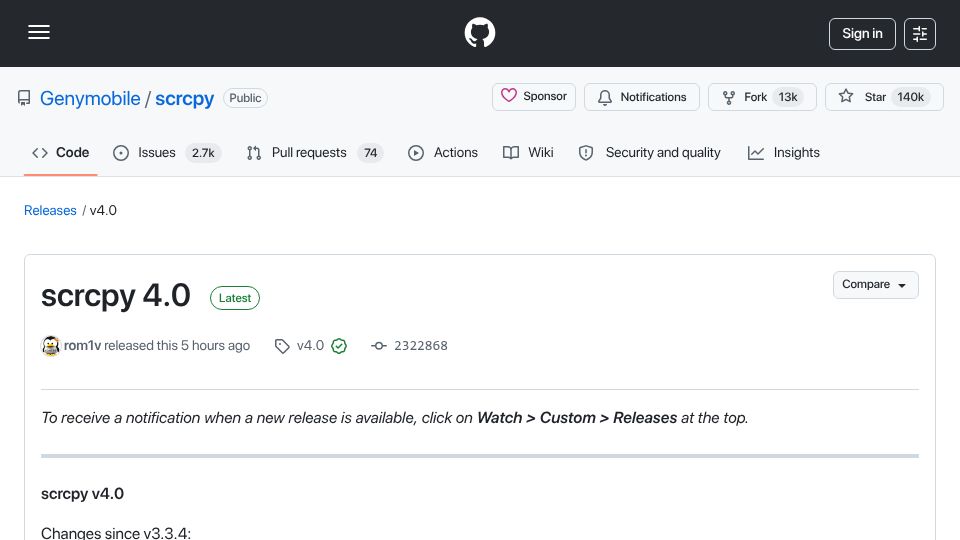
Task: Go to GitHub homepage via Octocat logo
Action: [x=479, y=32]
